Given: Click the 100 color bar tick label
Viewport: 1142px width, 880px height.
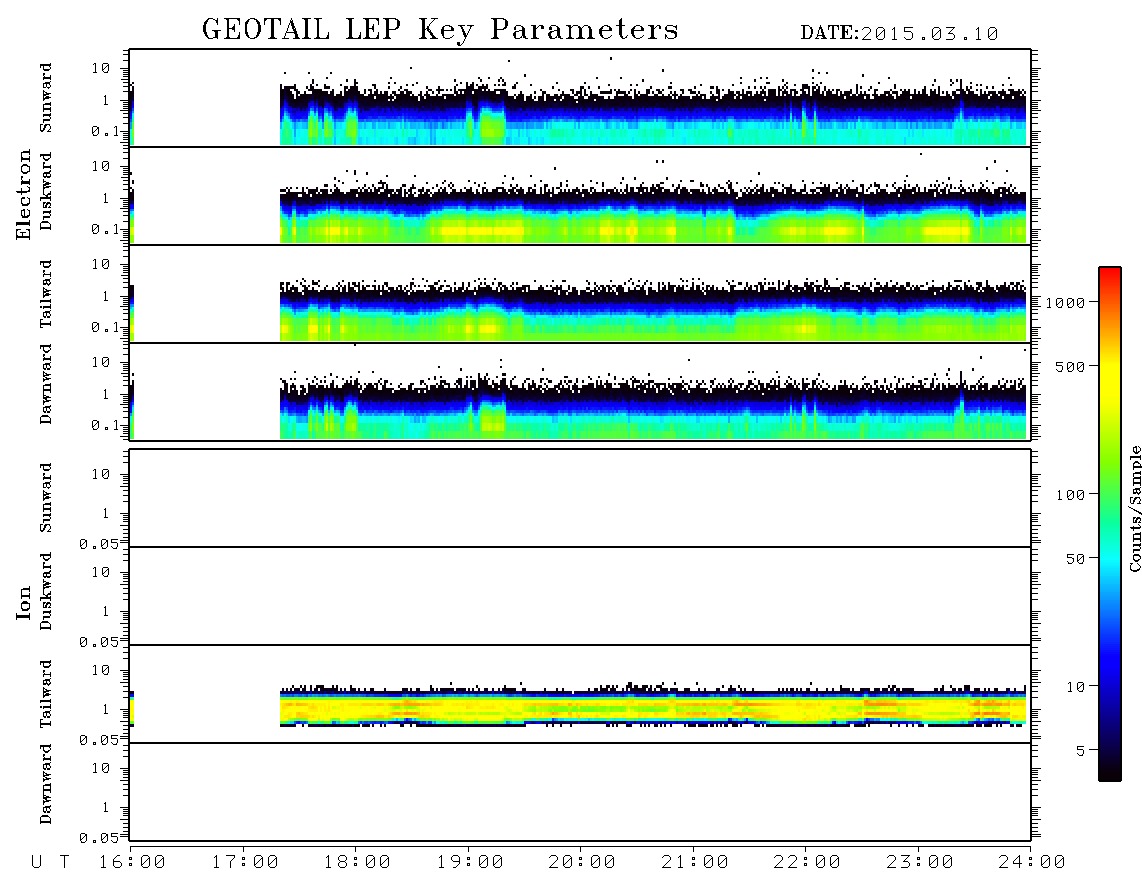Looking at the screenshot, I should 1070,495.
